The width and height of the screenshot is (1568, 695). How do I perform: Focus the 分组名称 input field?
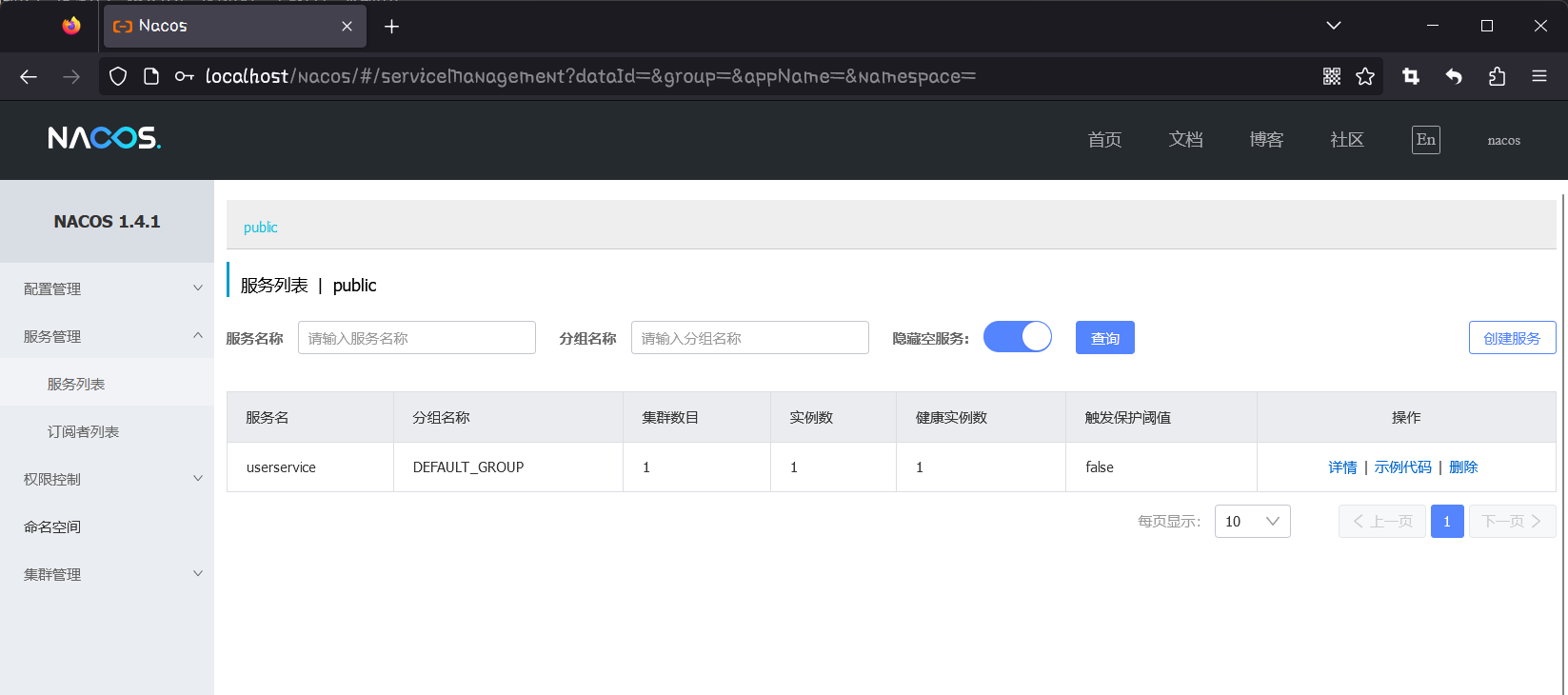pos(750,338)
